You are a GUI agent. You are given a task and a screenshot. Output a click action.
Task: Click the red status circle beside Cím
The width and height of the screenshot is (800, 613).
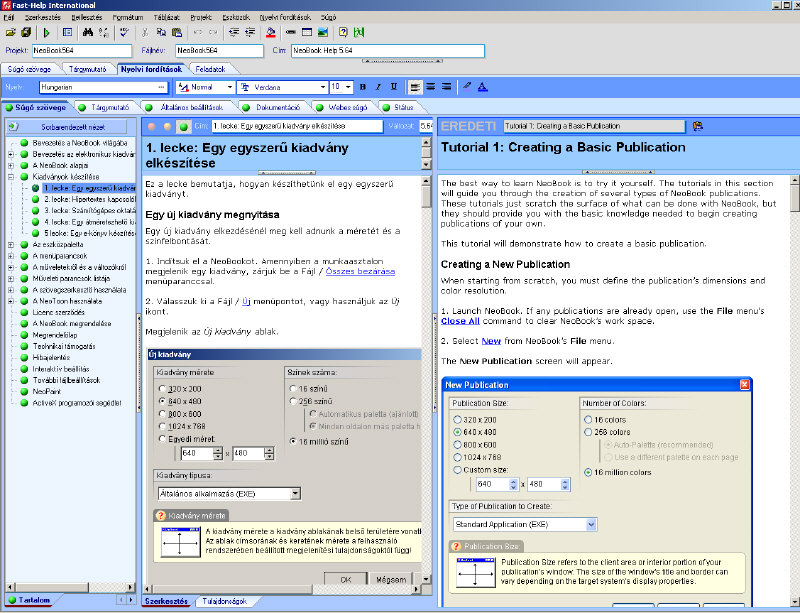pyautogui.click(x=152, y=127)
